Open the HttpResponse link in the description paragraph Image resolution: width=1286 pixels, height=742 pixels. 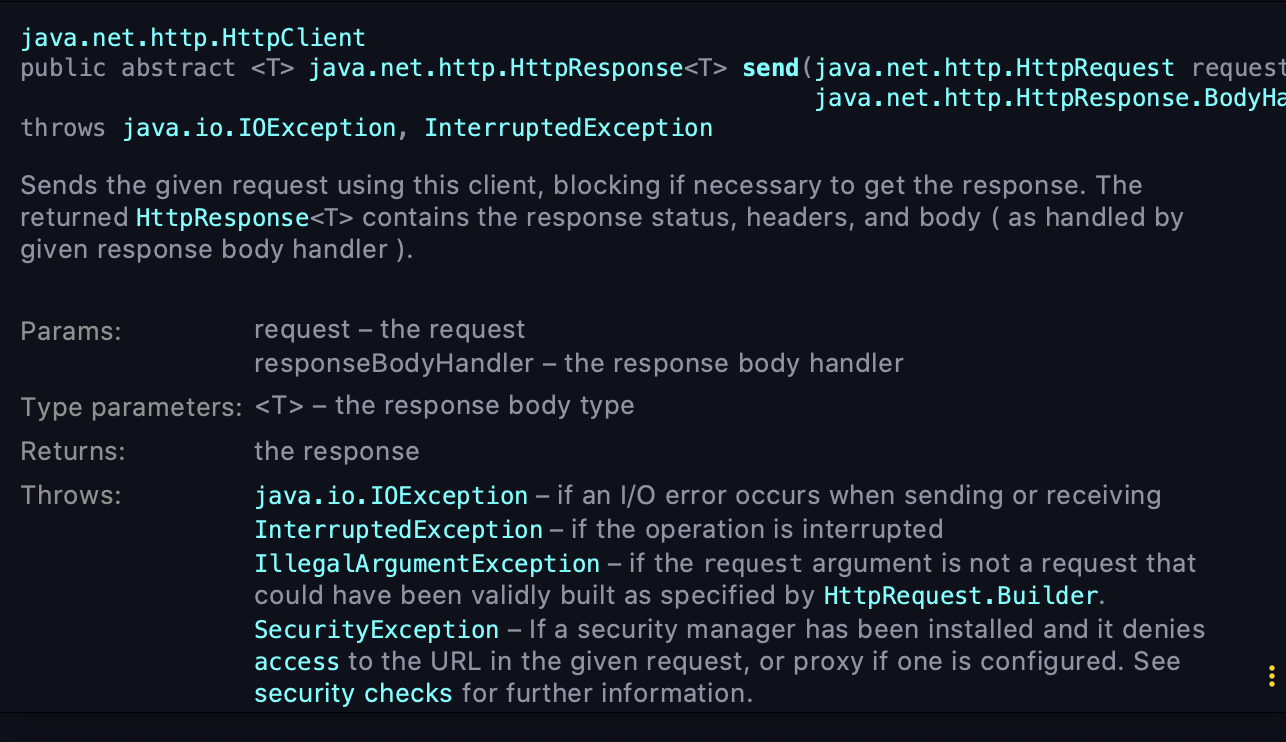pos(221,218)
